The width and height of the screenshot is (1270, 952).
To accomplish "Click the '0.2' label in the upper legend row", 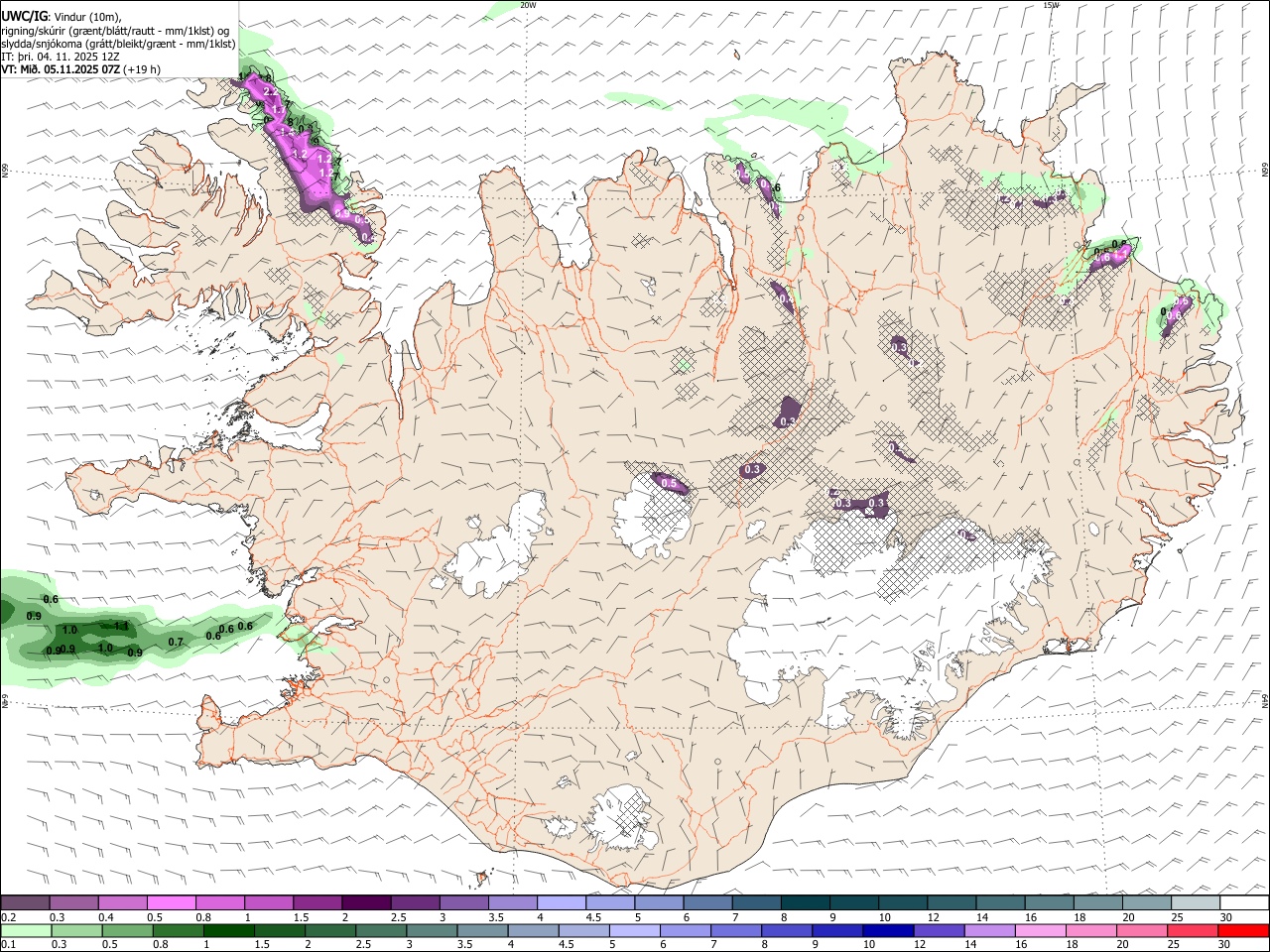I will [9, 917].
